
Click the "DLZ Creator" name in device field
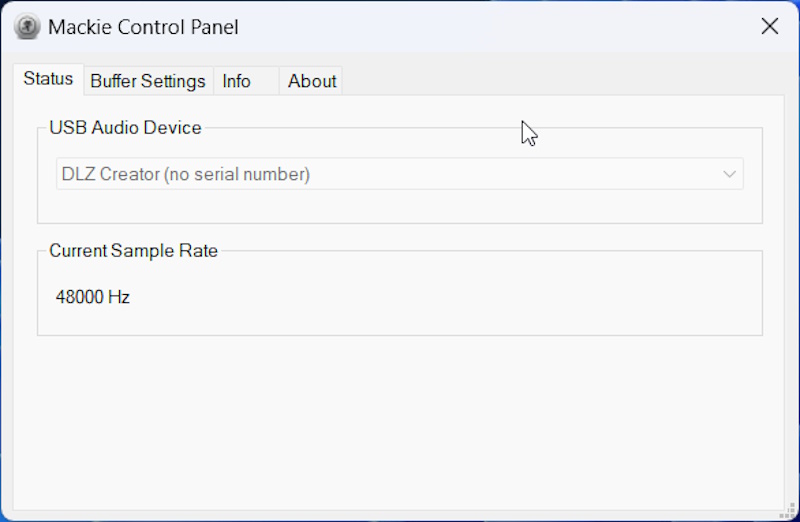coord(111,175)
